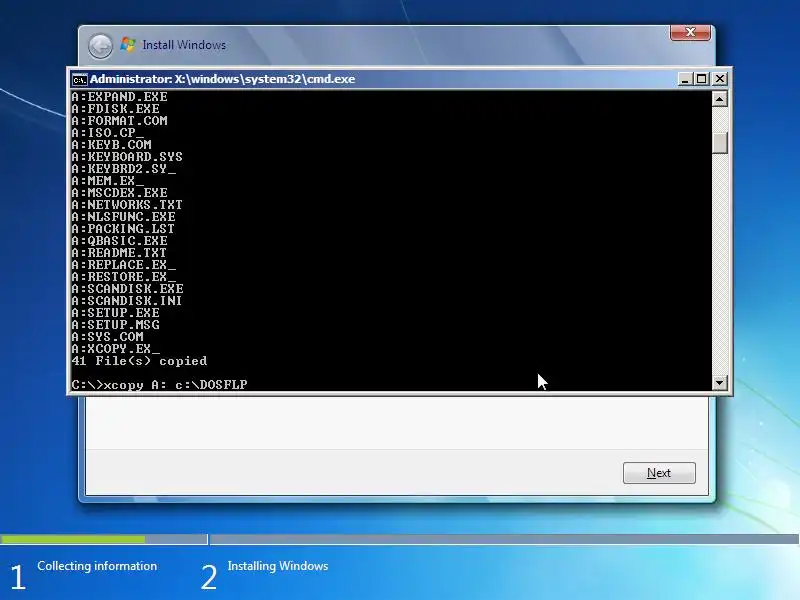Click the line A:REPLACE.EX_

(123, 265)
